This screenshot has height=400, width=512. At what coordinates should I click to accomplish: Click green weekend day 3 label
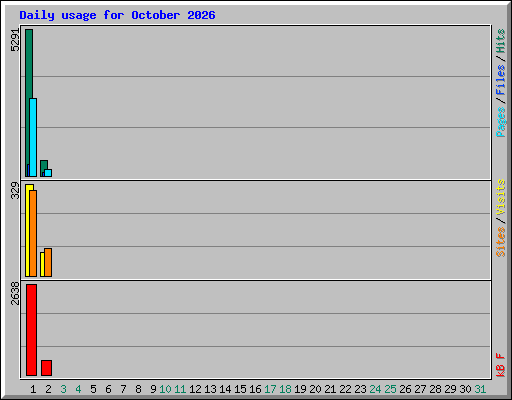pyautogui.click(x=63, y=389)
